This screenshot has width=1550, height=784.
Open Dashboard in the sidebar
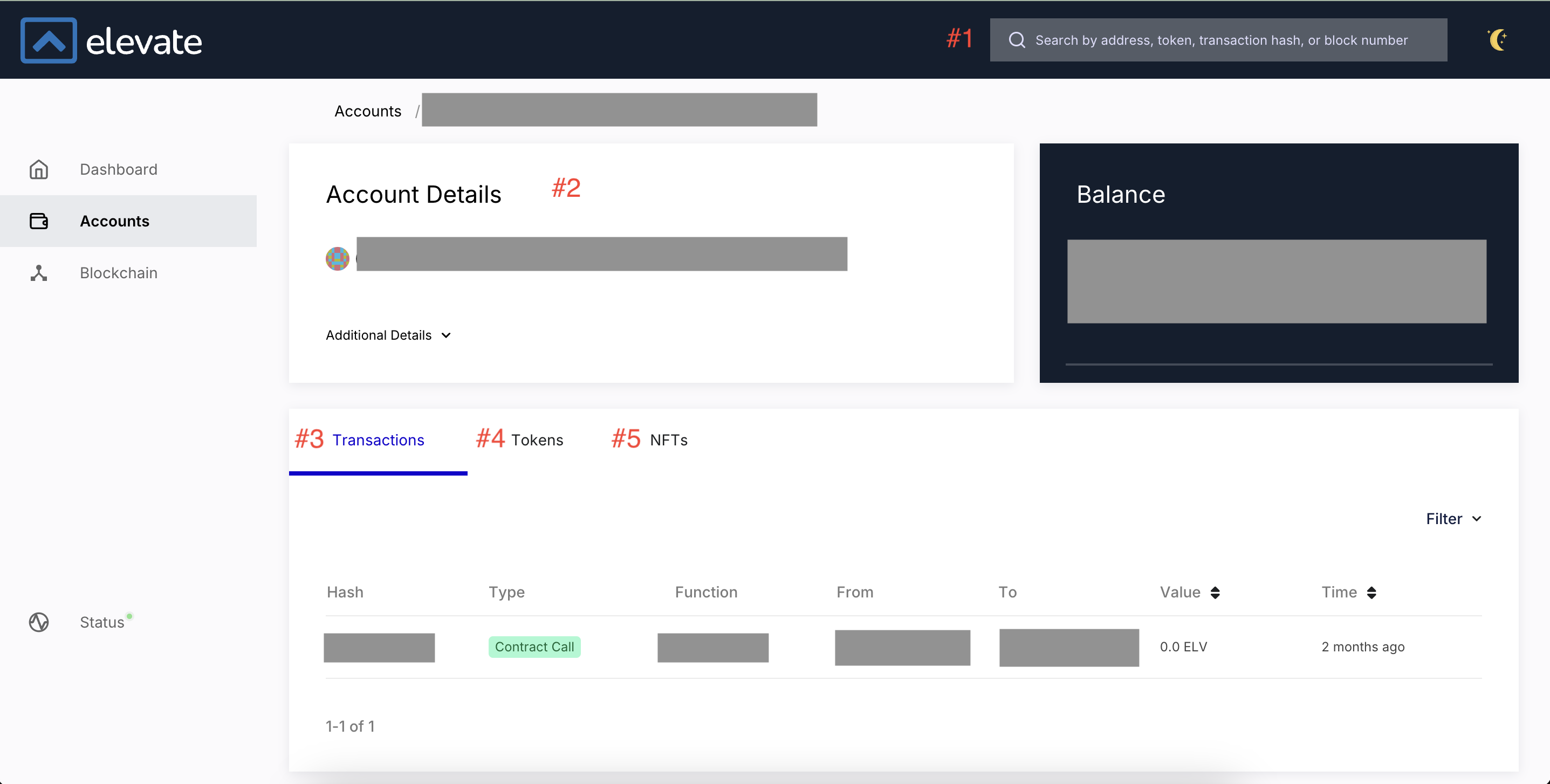[128, 170]
